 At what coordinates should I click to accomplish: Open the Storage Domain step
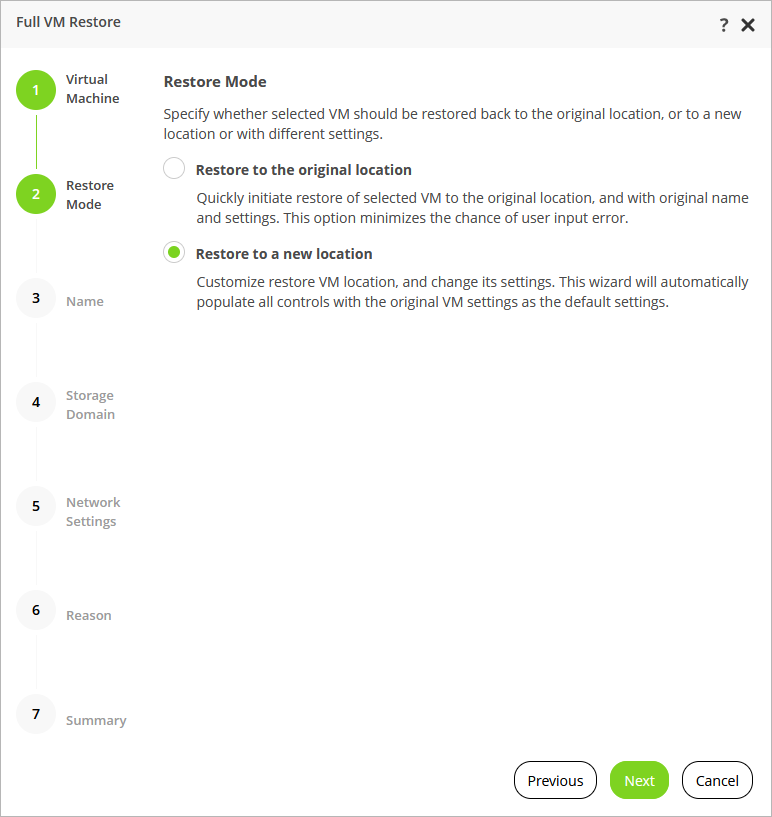coord(90,405)
